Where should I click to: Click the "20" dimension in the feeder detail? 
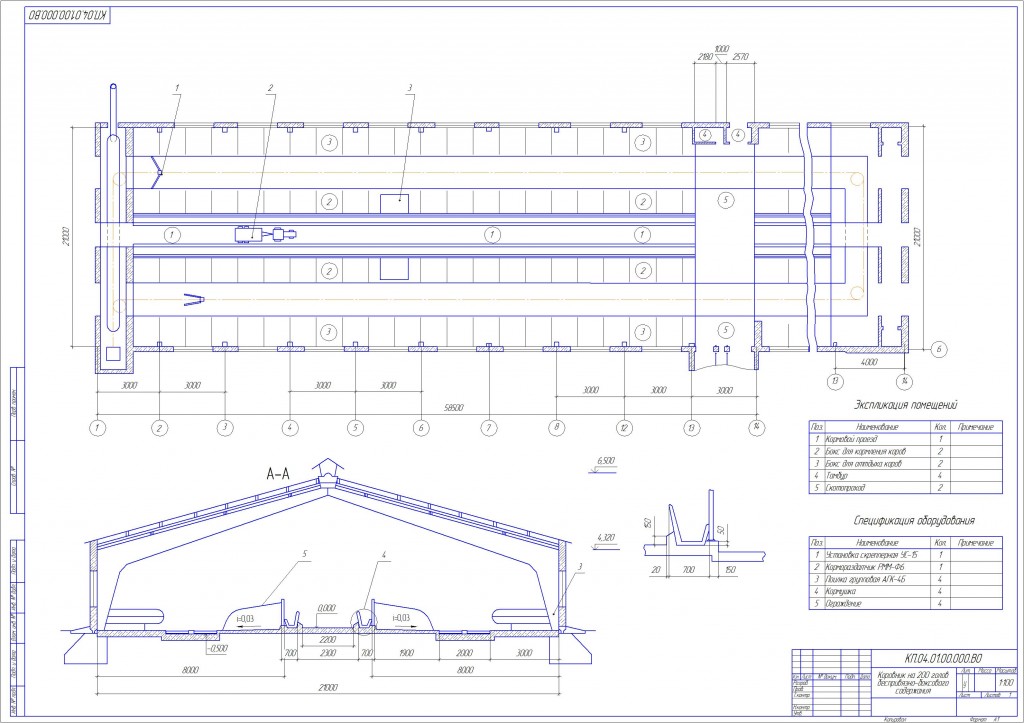pos(656,570)
